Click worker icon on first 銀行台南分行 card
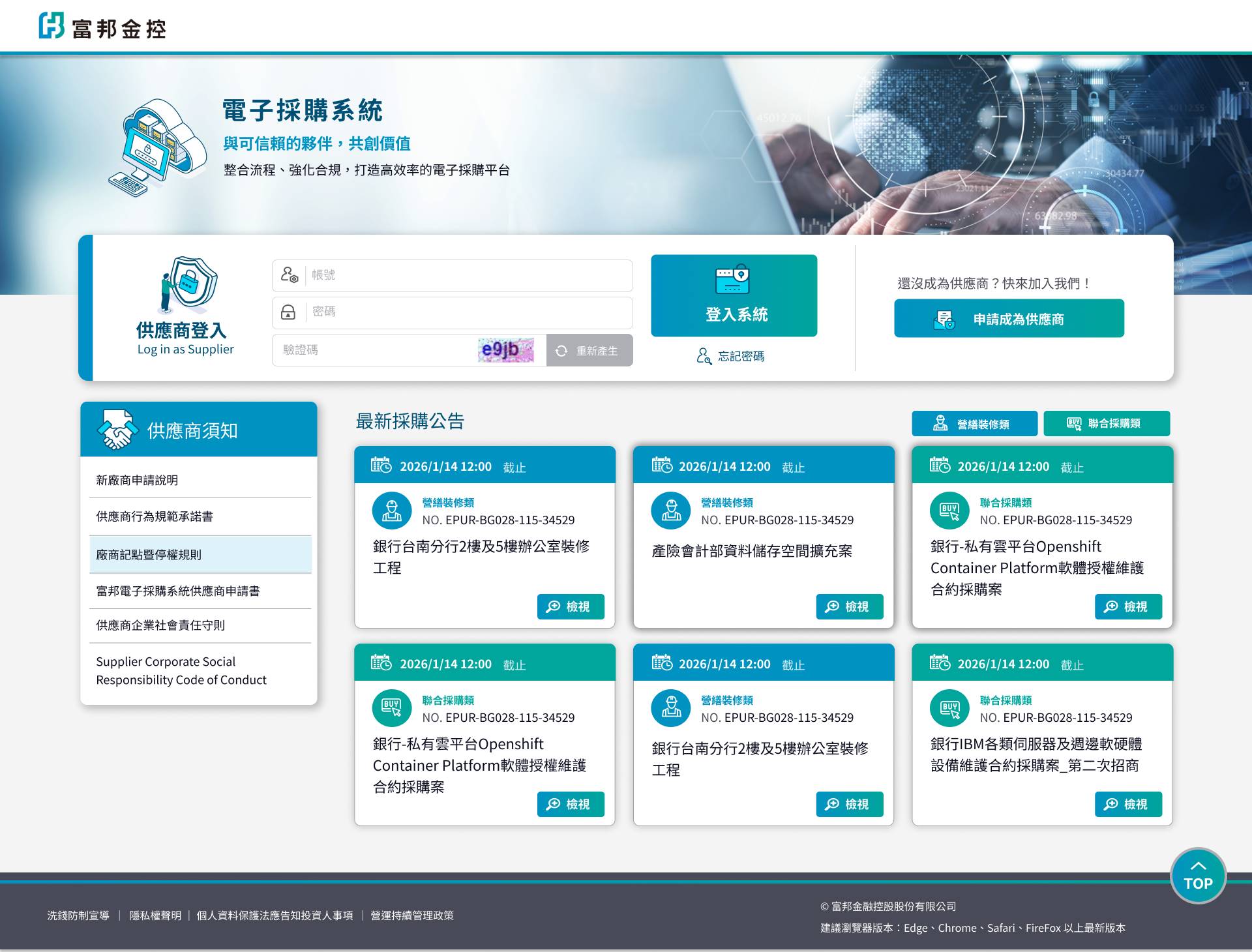This screenshot has width=1252, height=952. [391, 511]
